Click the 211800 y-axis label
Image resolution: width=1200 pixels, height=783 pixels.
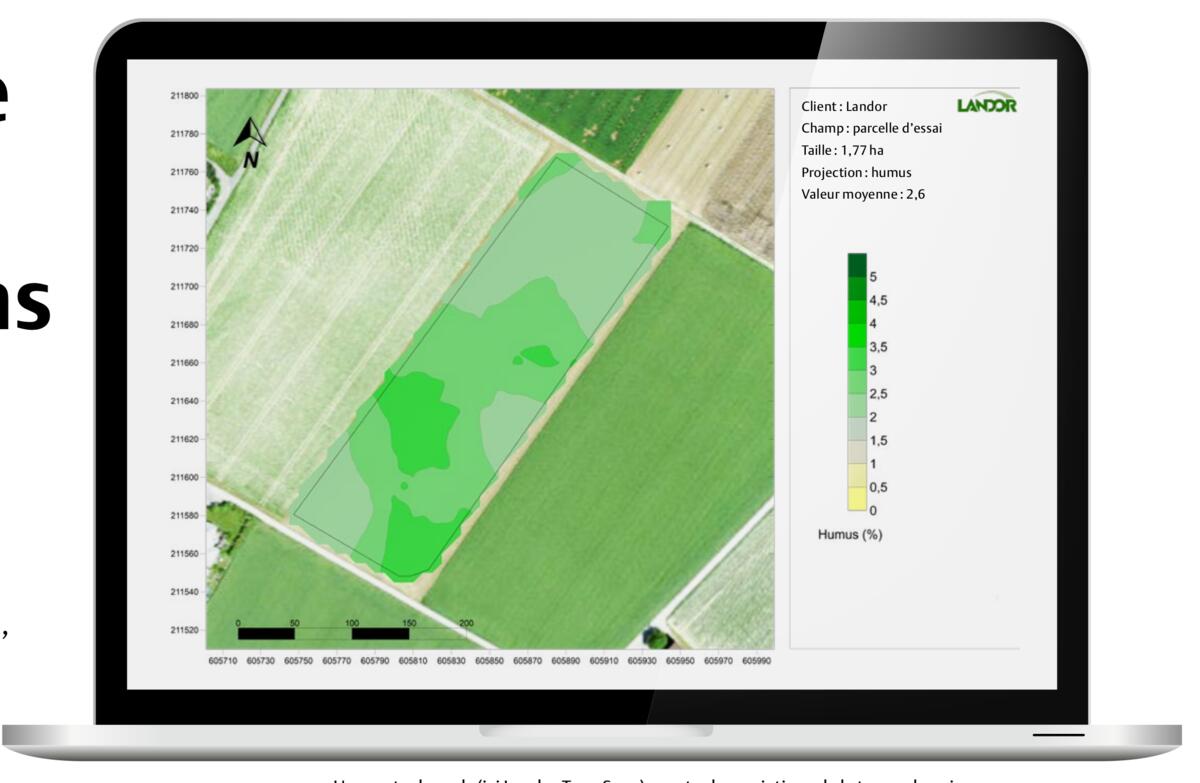tap(185, 95)
